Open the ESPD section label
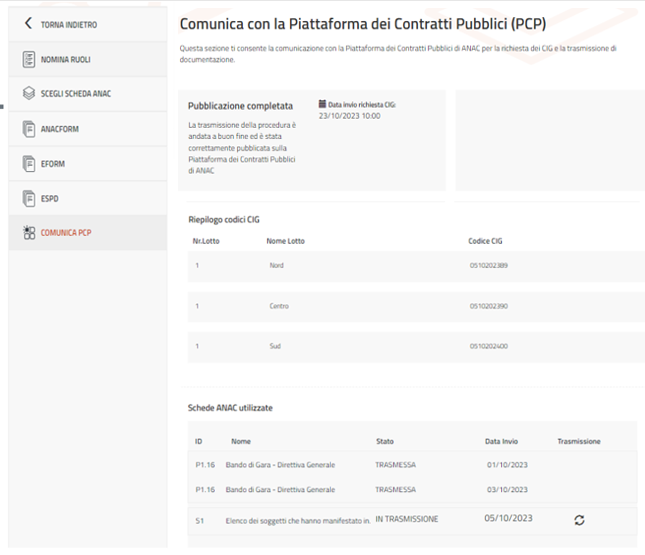Viewport: 645px width, 555px height. click(x=52, y=198)
